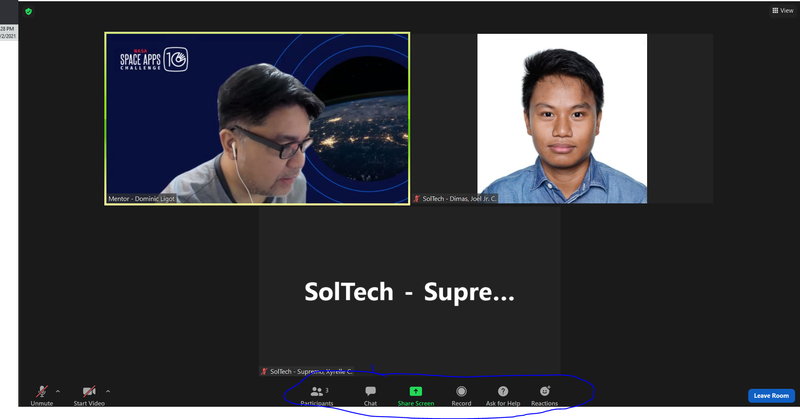The height and width of the screenshot is (419, 800).
Task: Select the SolTech Supre... participant tile
Action: pos(409,291)
